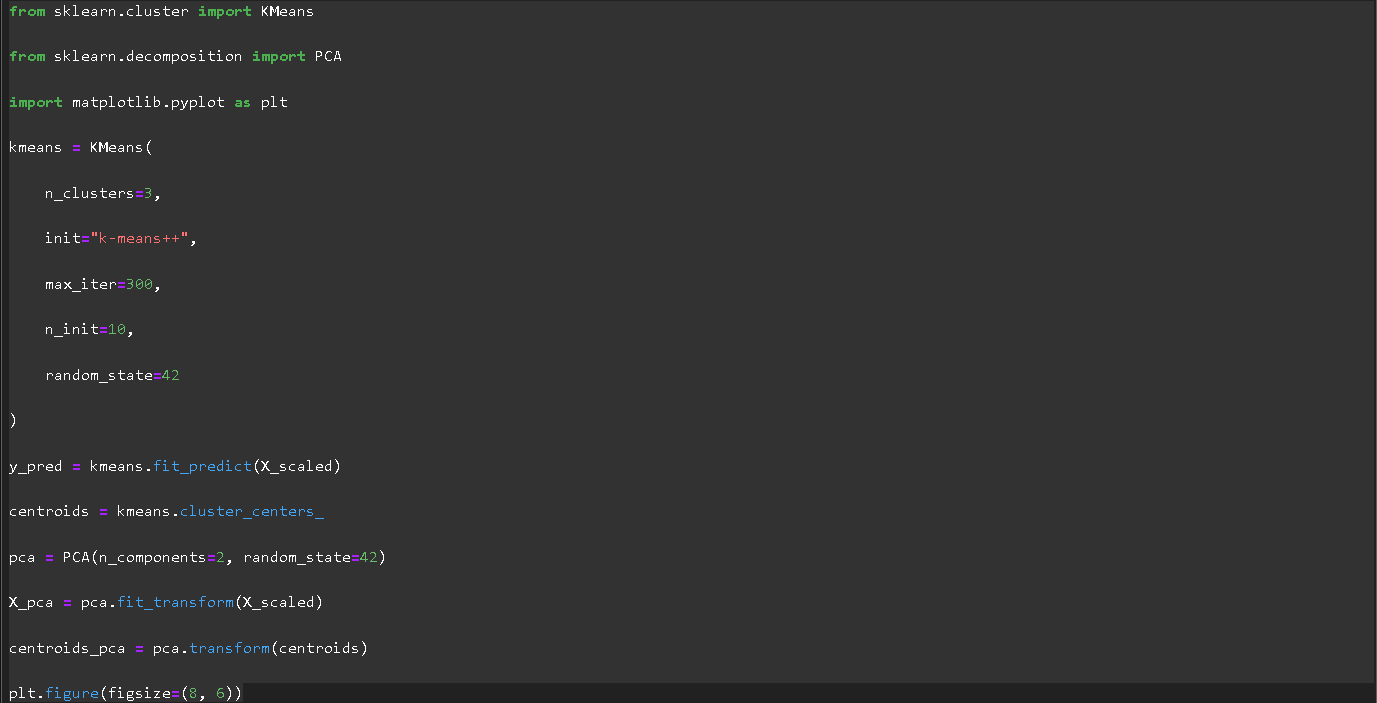Click the plt alias in the matplotlib import
The image size is (1377, 703).
(x=274, y=102)
